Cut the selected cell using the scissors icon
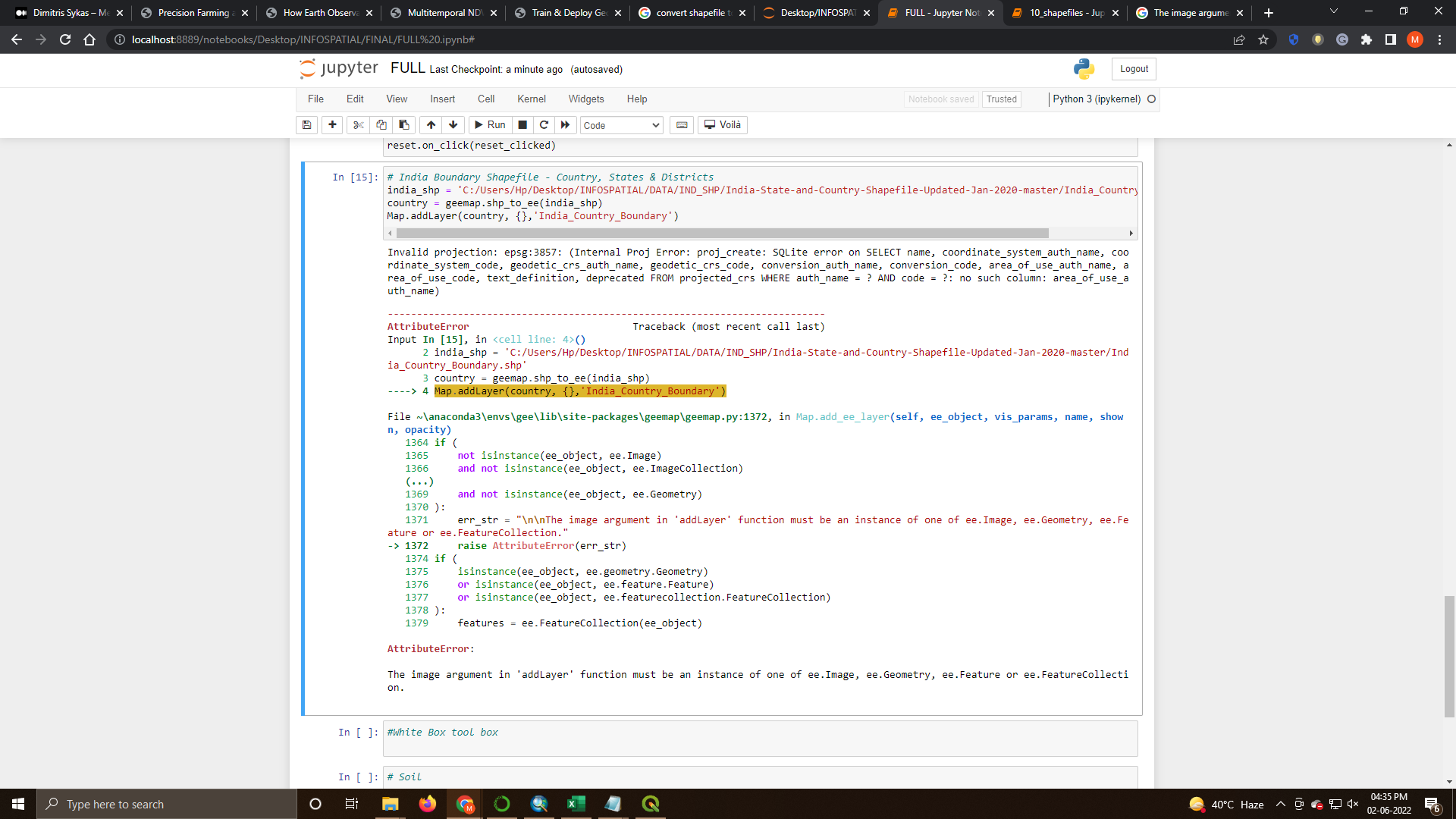 tap(358, 124)
